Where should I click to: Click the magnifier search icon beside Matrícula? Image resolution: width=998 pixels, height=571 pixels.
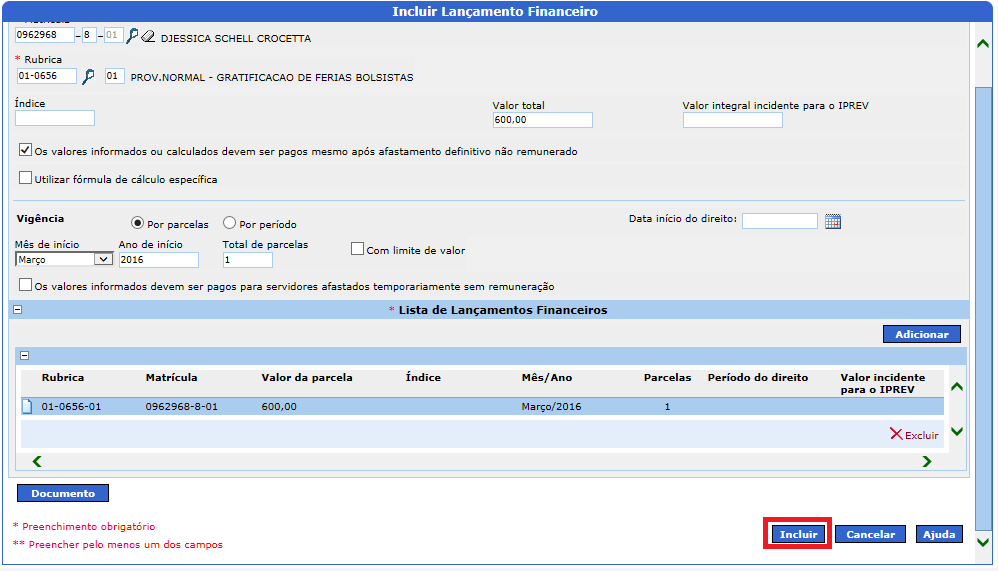click(x=132, y=36)
